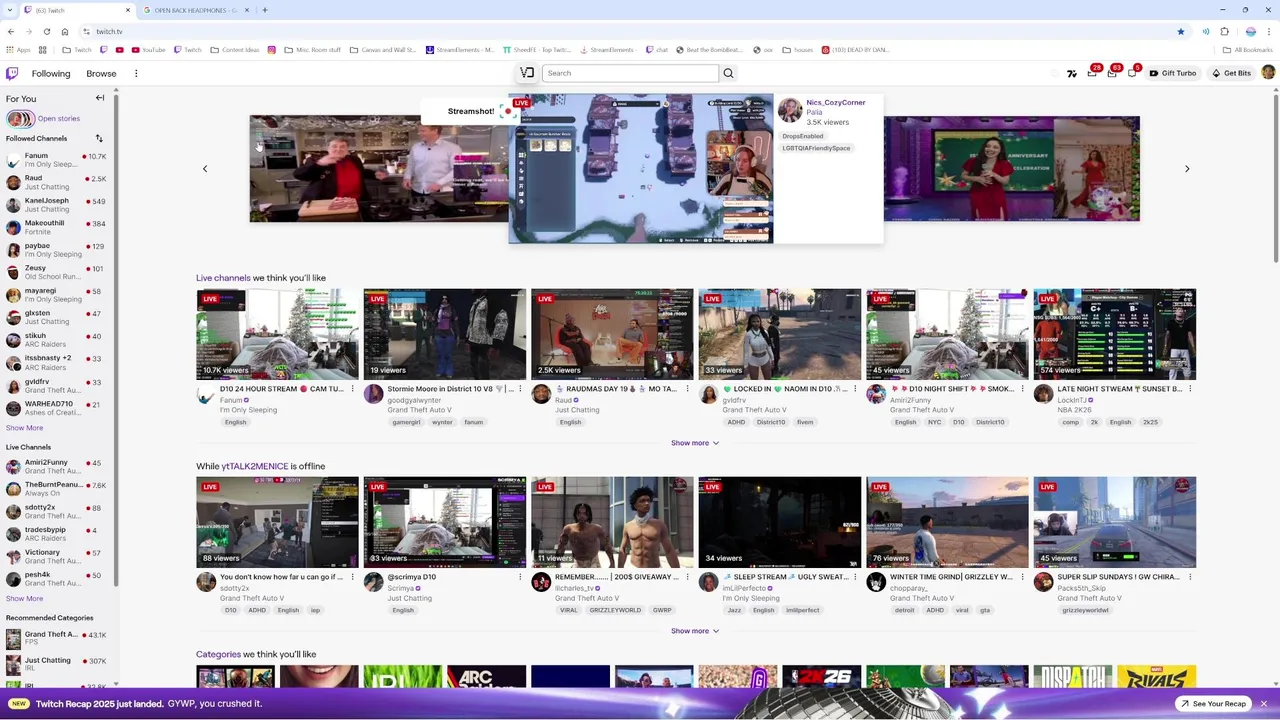The image size is (1280, 720).
Task: Click the Followed Channels sort icon
Action: click(x=99, y=138)
